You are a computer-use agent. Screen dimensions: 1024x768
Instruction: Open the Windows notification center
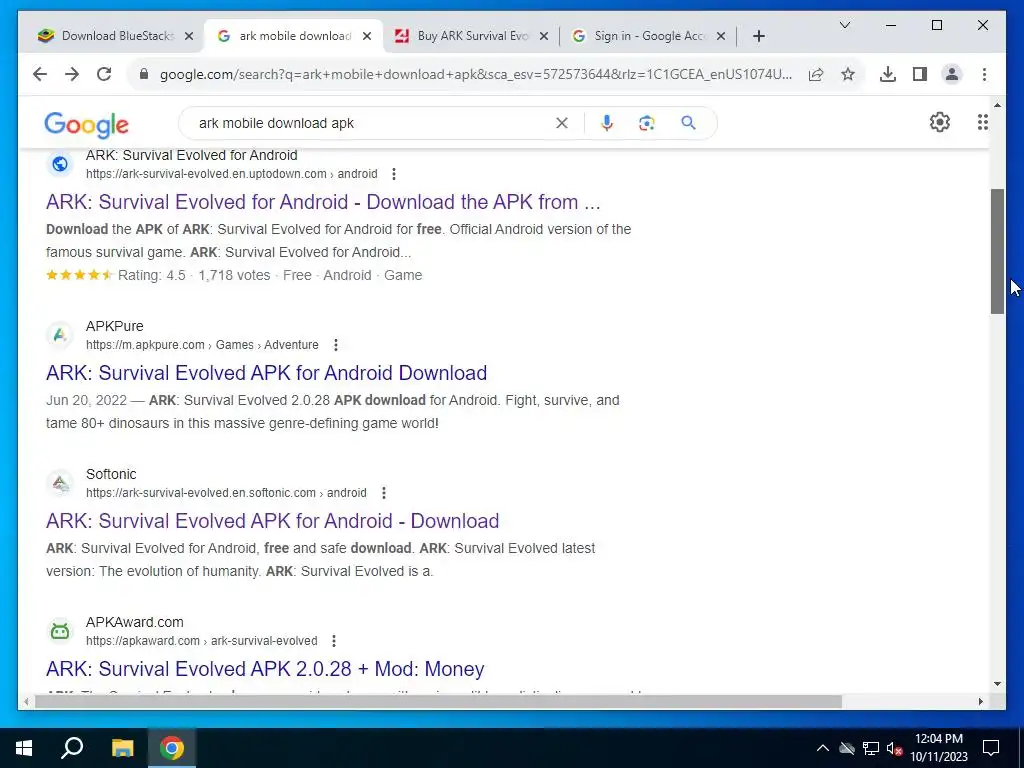[991, 748]
